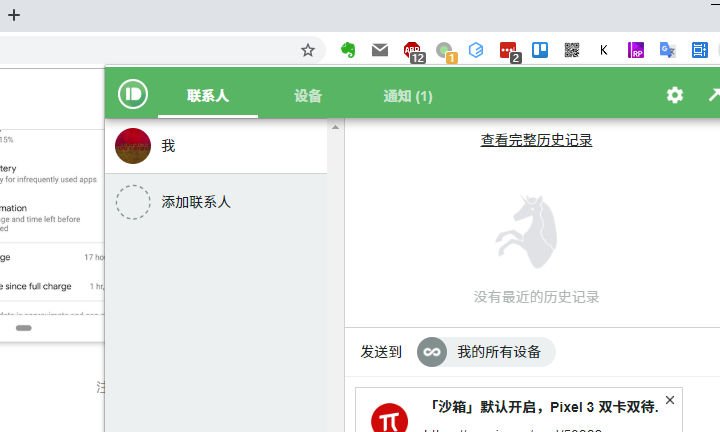Image resolution: width=720 pixels, height=432 pixels.
Task: Click the 发送到 label
Action: 381,352
